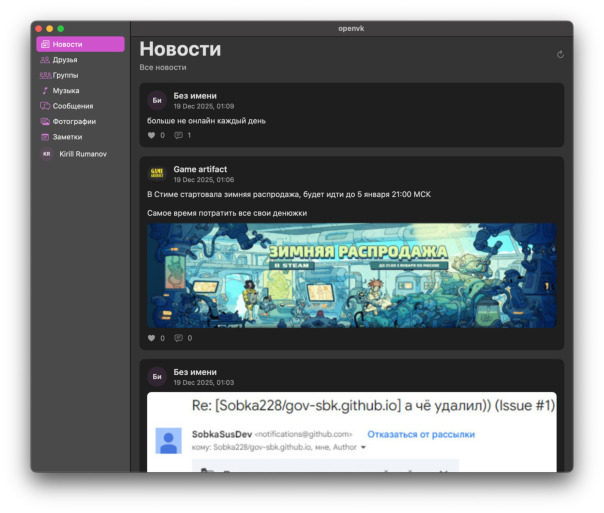
Task: Click the music note icon
Action: pos(45,91)
